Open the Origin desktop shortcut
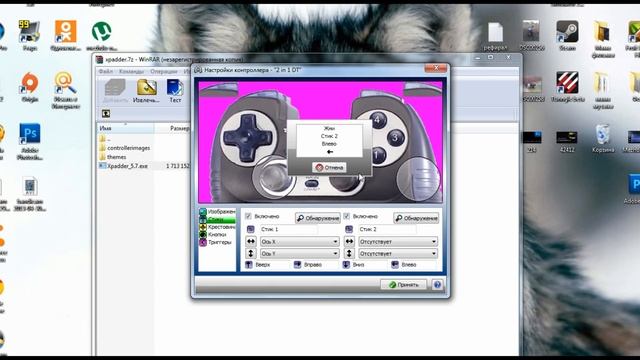Viewport: 640px width, 360px height. (29, 87)
